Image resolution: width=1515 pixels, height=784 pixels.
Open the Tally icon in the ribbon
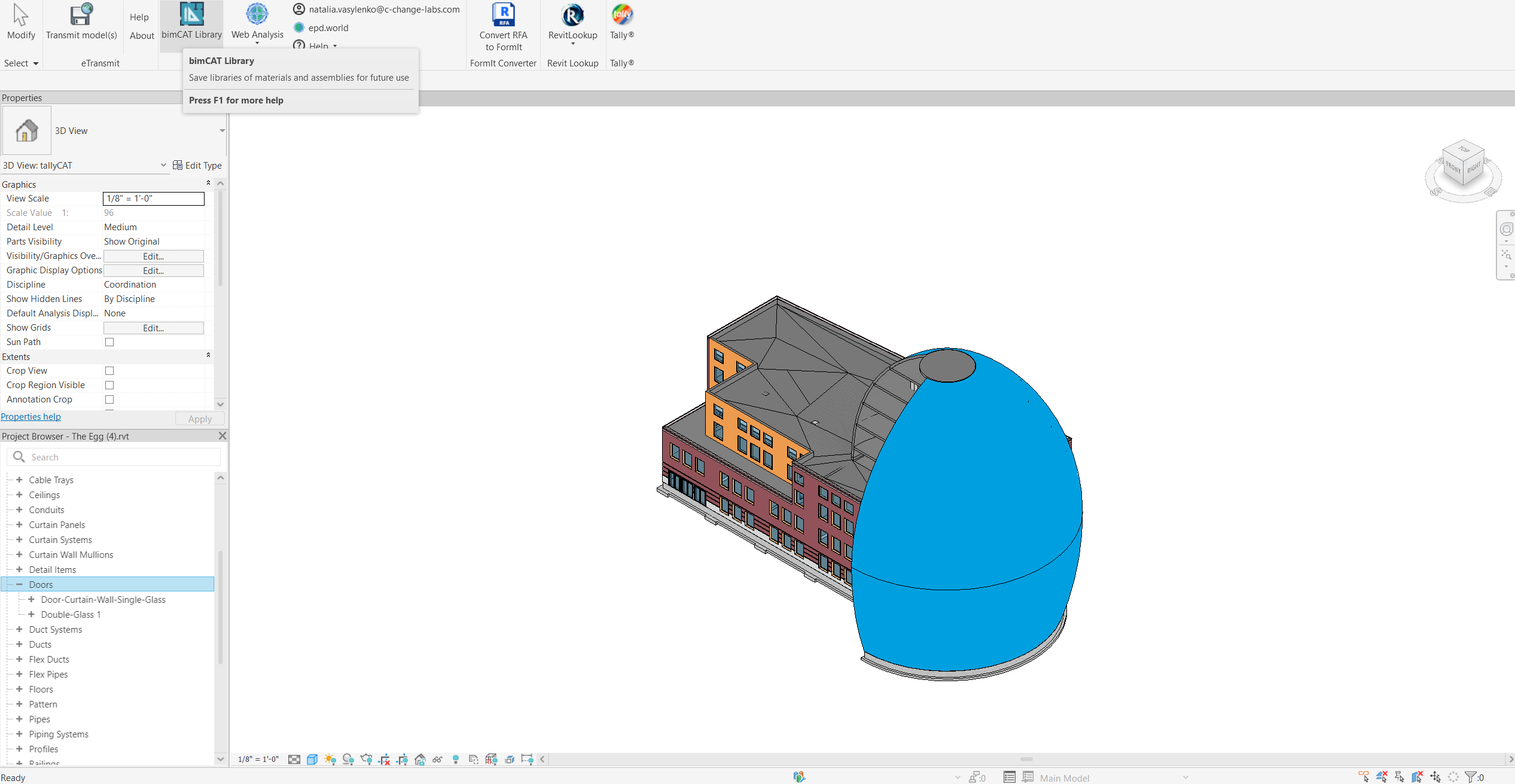621,14
